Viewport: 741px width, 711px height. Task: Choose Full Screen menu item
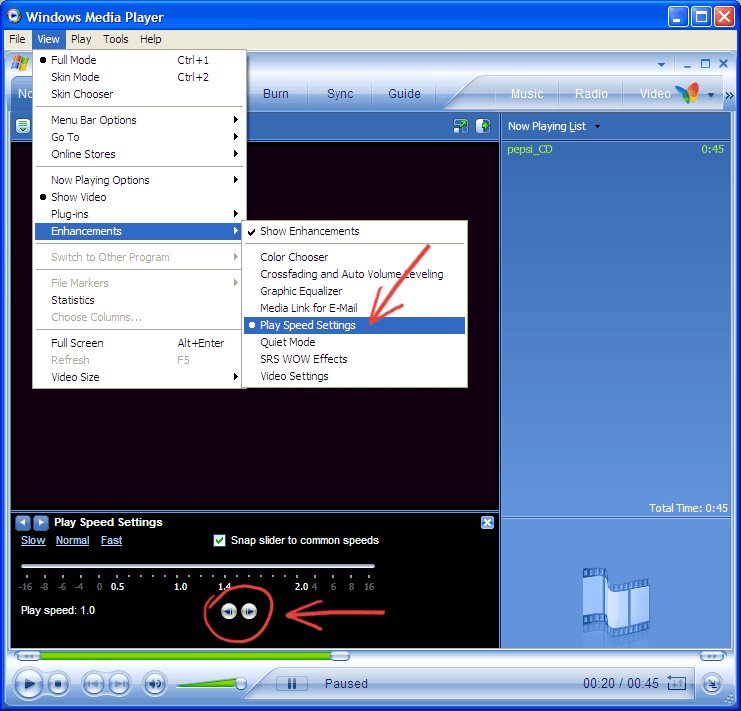pos(139,343)
